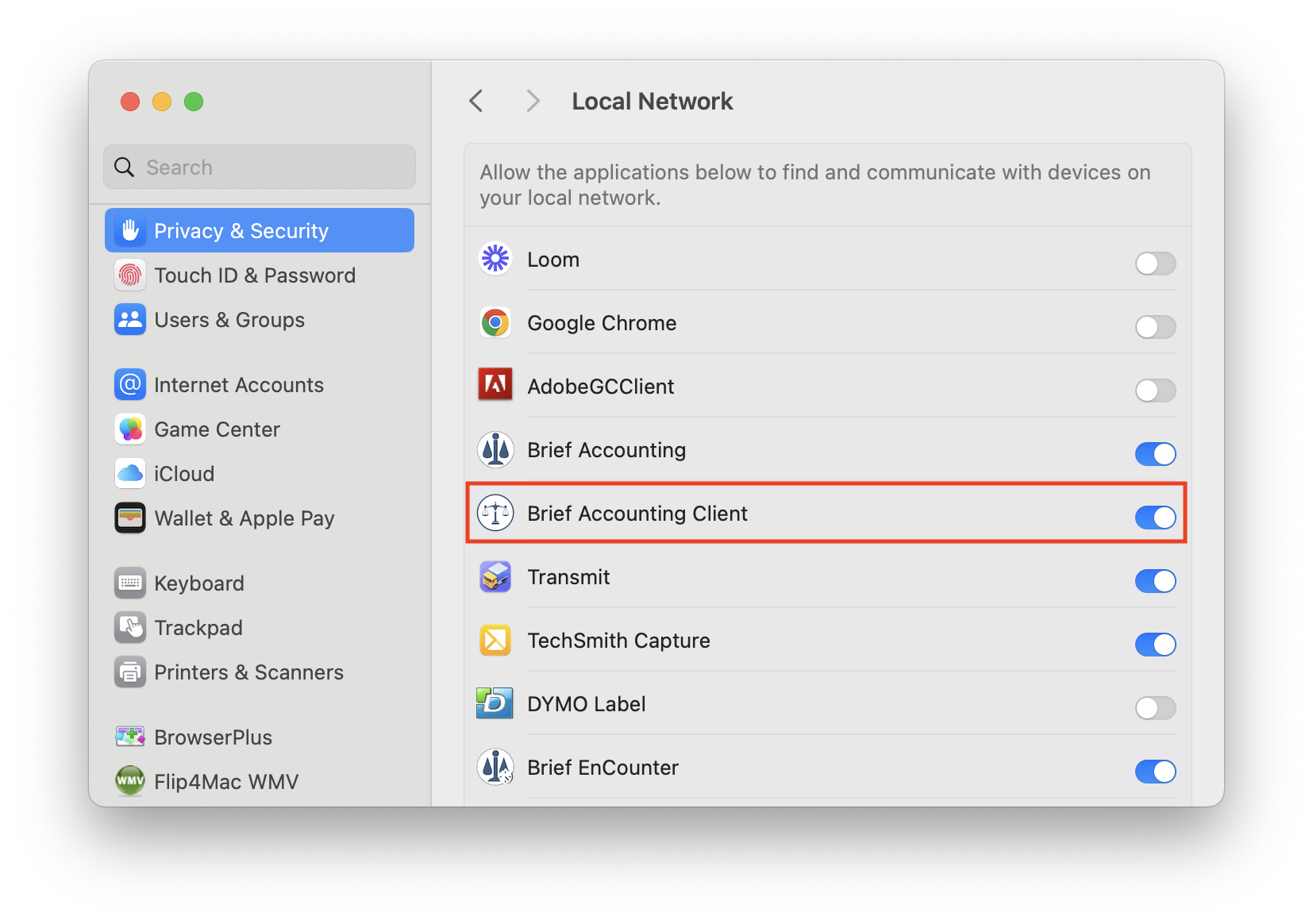Click the Brief EnCounter icon
Image resolution: width=1313 pixels, height=924 pixels.
click(495, 767)
